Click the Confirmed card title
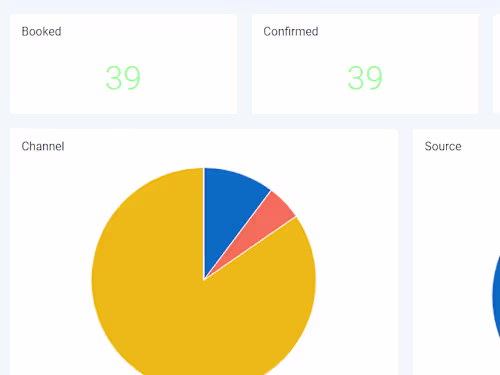The width and height of the screenshot is (500, 375). pos(291,32)
